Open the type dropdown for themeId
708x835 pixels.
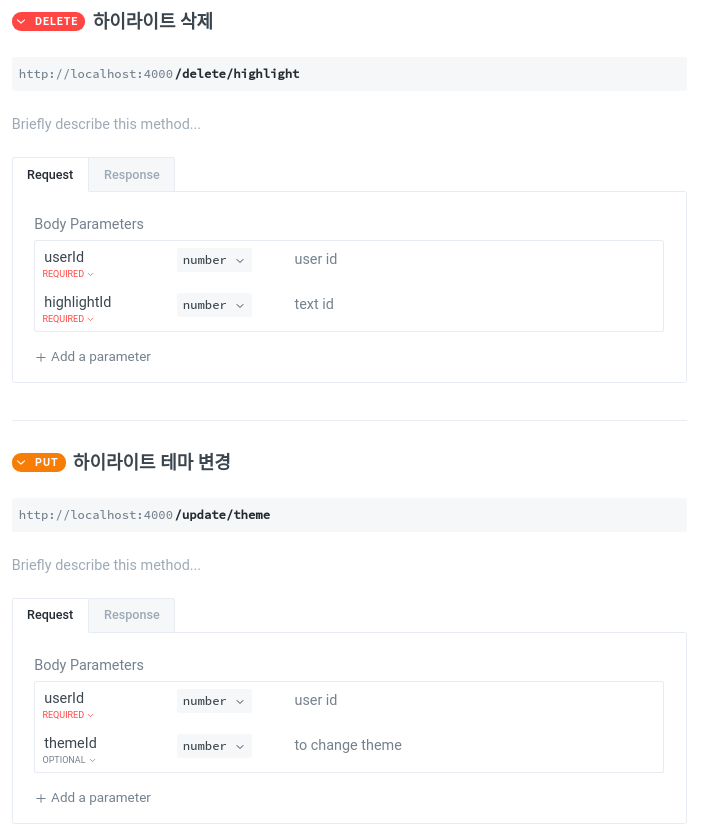tap(213, 746)
